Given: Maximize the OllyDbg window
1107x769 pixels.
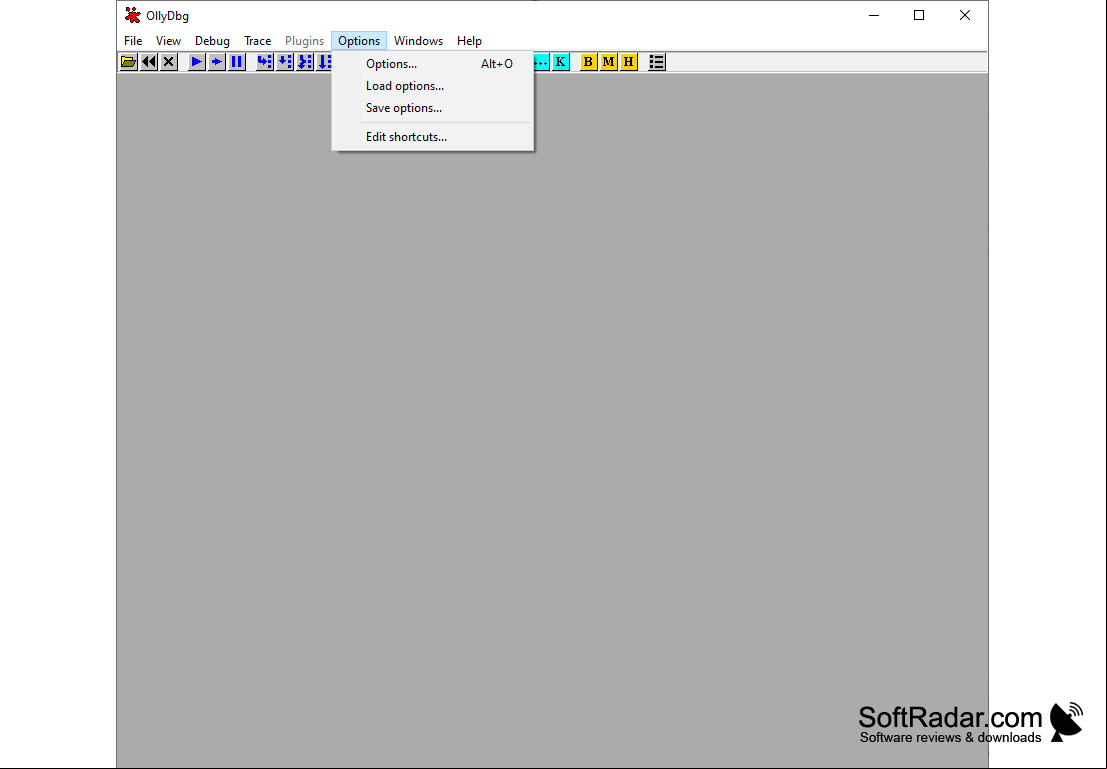Looking at the screenshot, I should pos(919,16).
